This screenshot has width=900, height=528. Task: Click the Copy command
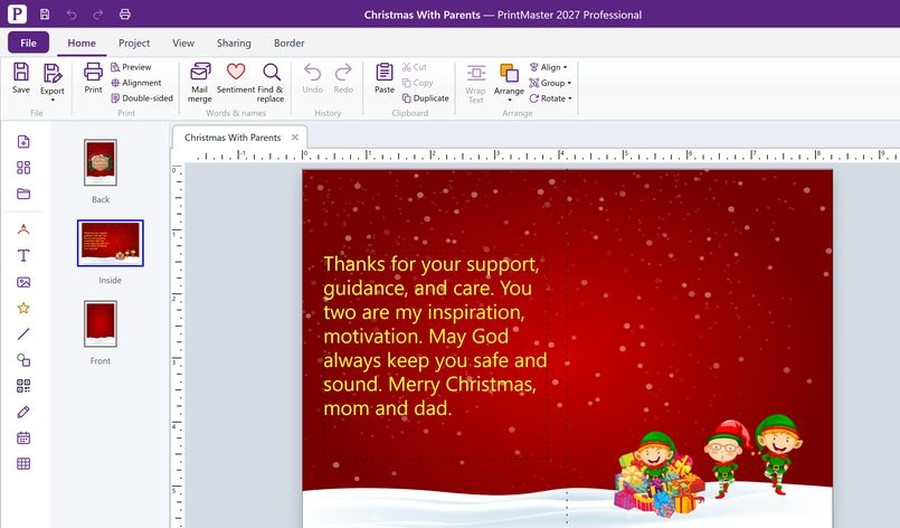(x=417, y=83)
